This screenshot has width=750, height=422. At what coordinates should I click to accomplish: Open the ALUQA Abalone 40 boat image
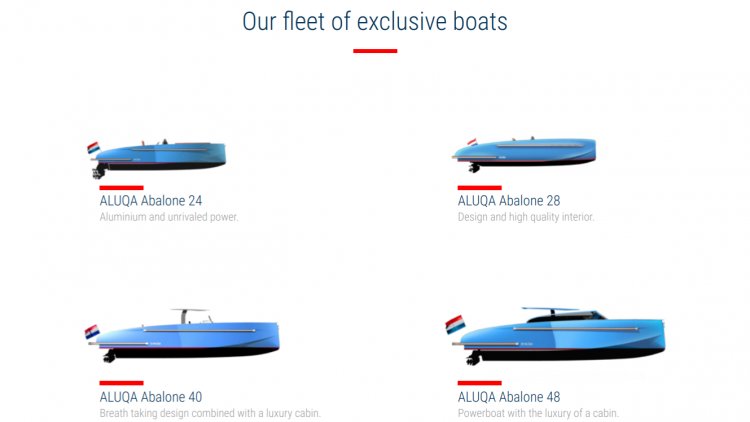(x=182, y=335)
